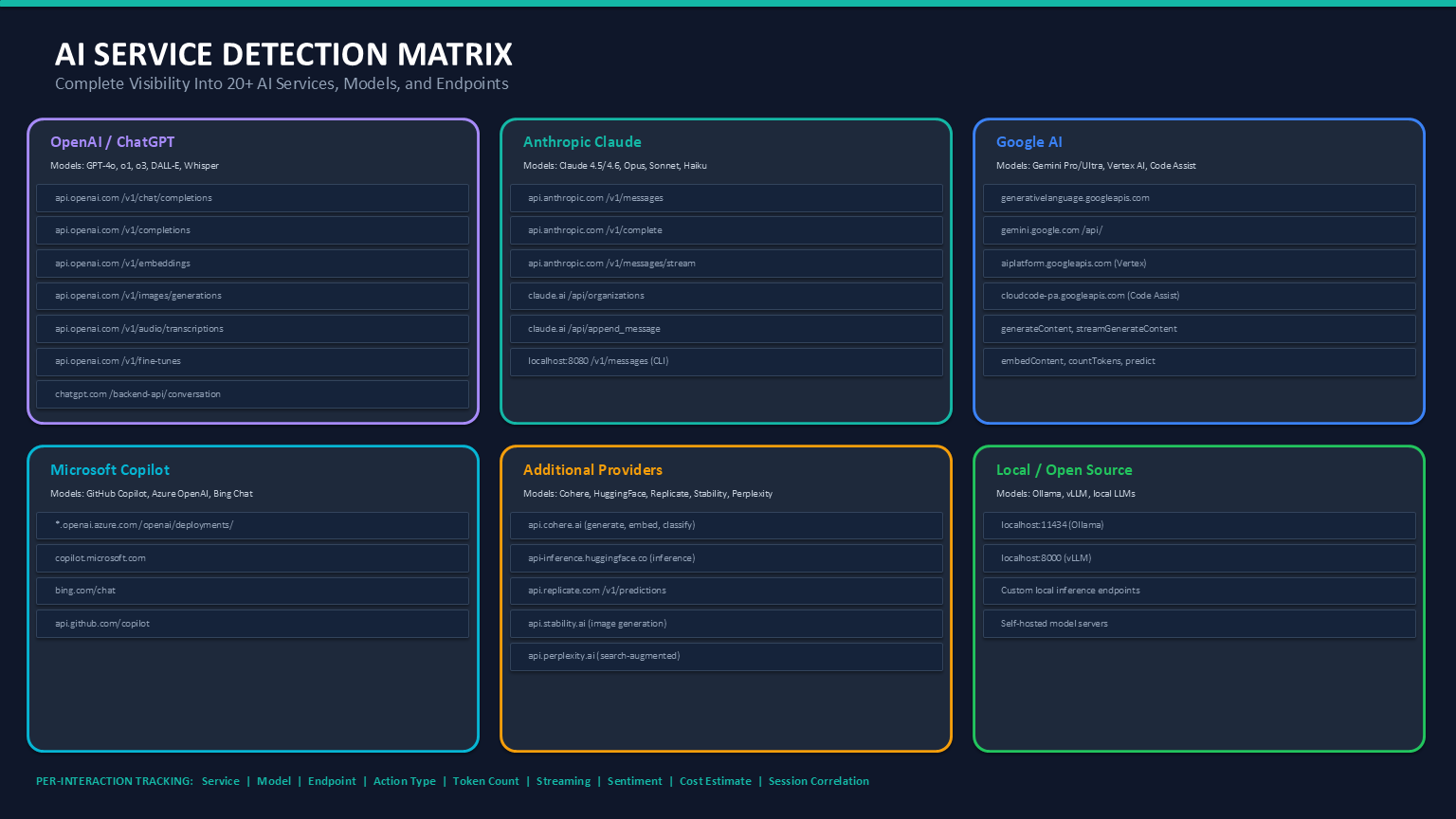Select the Token Count tracking item
Image resolution: width=1456 pixels, height=819 pixels.
pos(485,781)
